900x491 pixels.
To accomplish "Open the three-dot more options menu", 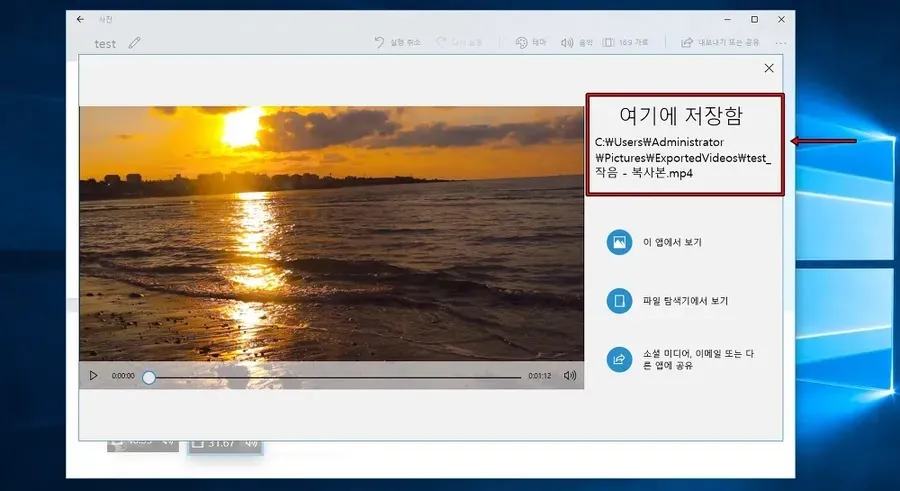I will click(781, 43).
